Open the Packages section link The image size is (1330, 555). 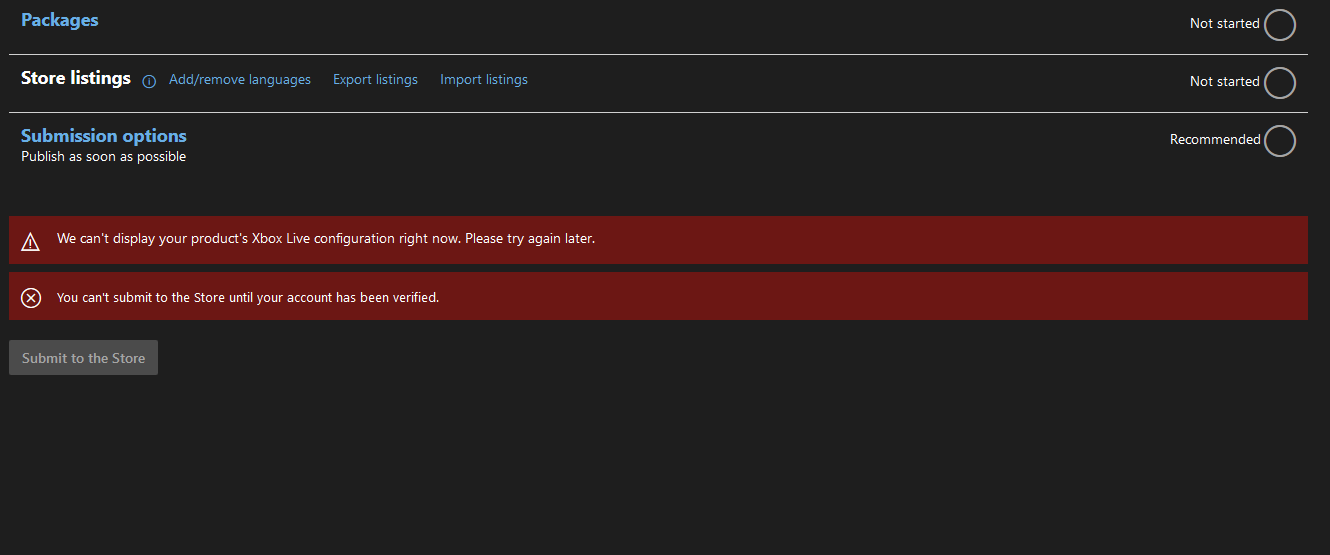tap(60, 20)
